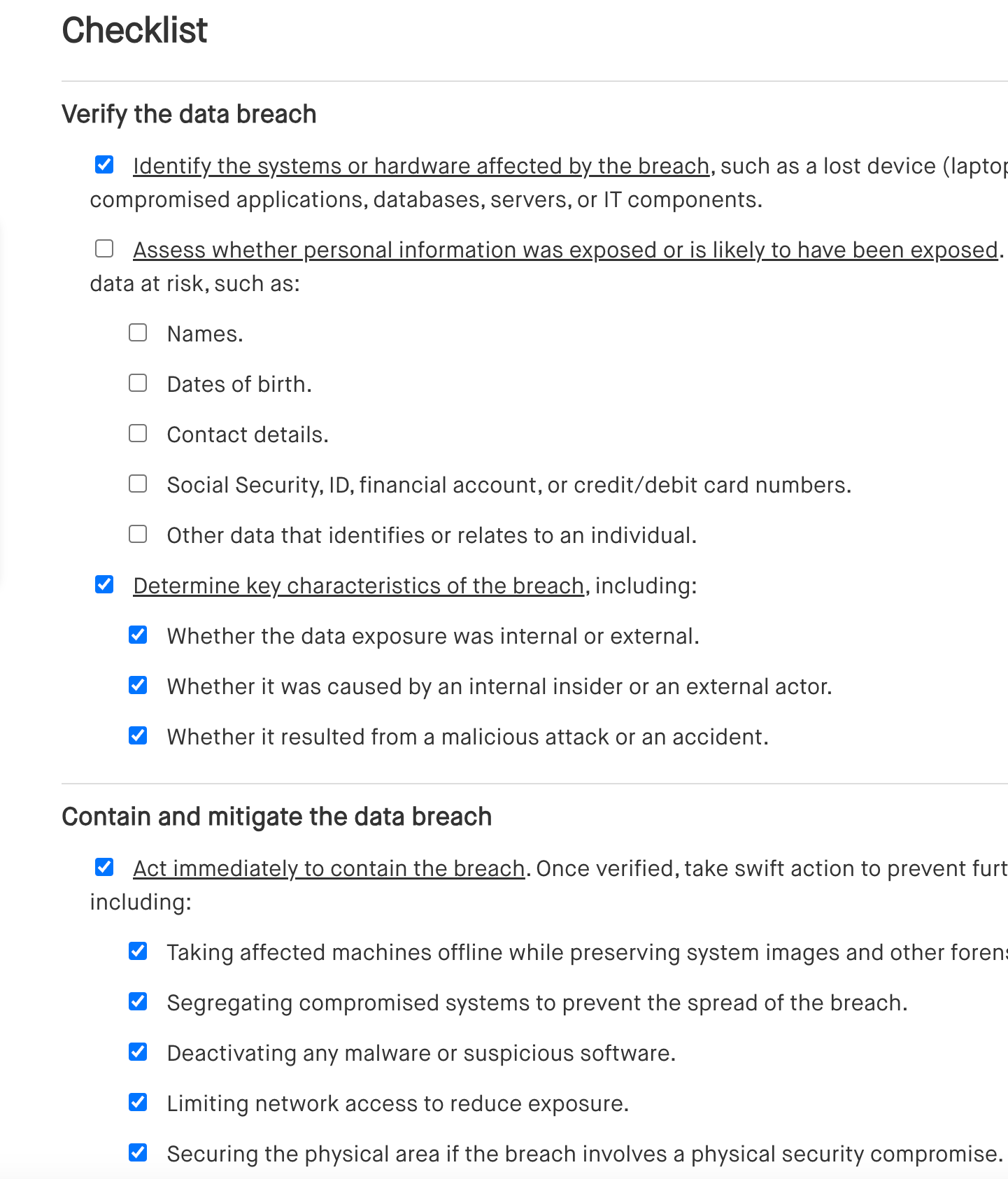Check the Social Security and card numbers checkbox

pos(138,484)
